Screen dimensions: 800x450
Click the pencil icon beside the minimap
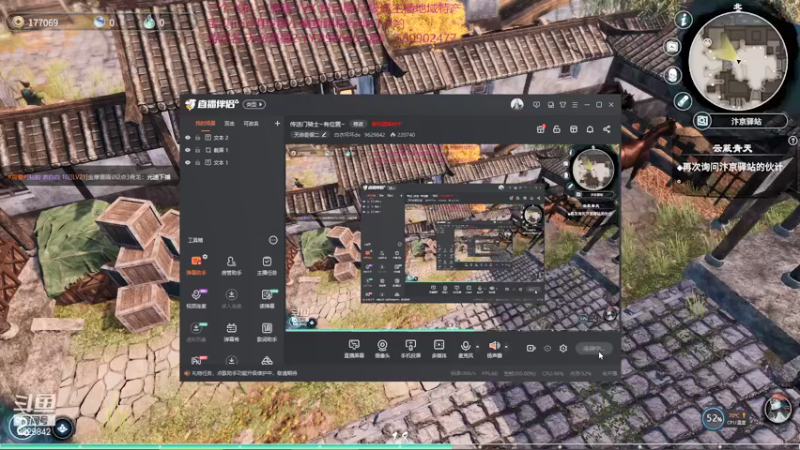click(x=683, y=101)
